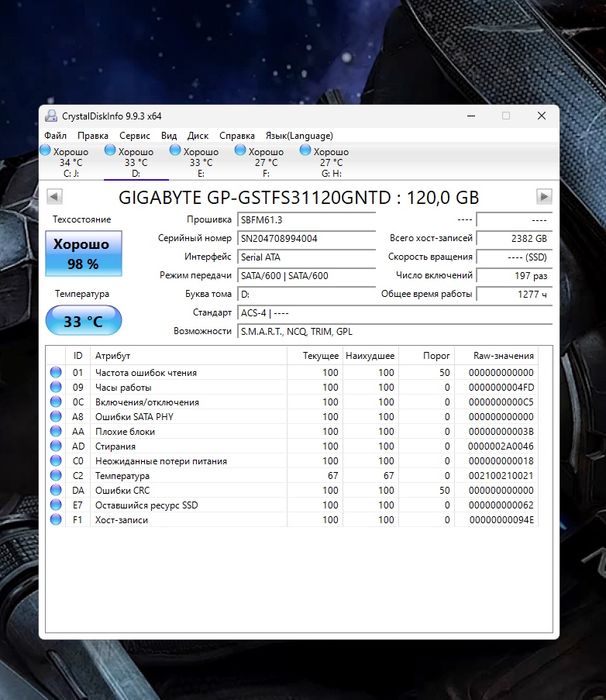
Task: Click status orb for attribute DA row
Action: pos(56,490)
